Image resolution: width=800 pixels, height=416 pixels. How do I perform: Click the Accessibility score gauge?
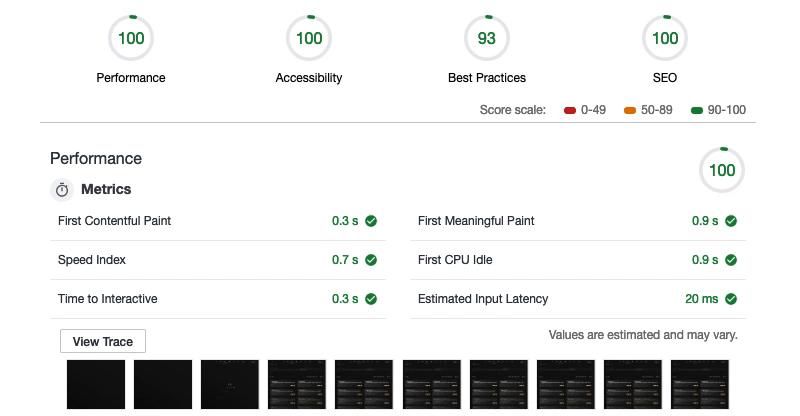pyautogui.click(x=309, y=39)
